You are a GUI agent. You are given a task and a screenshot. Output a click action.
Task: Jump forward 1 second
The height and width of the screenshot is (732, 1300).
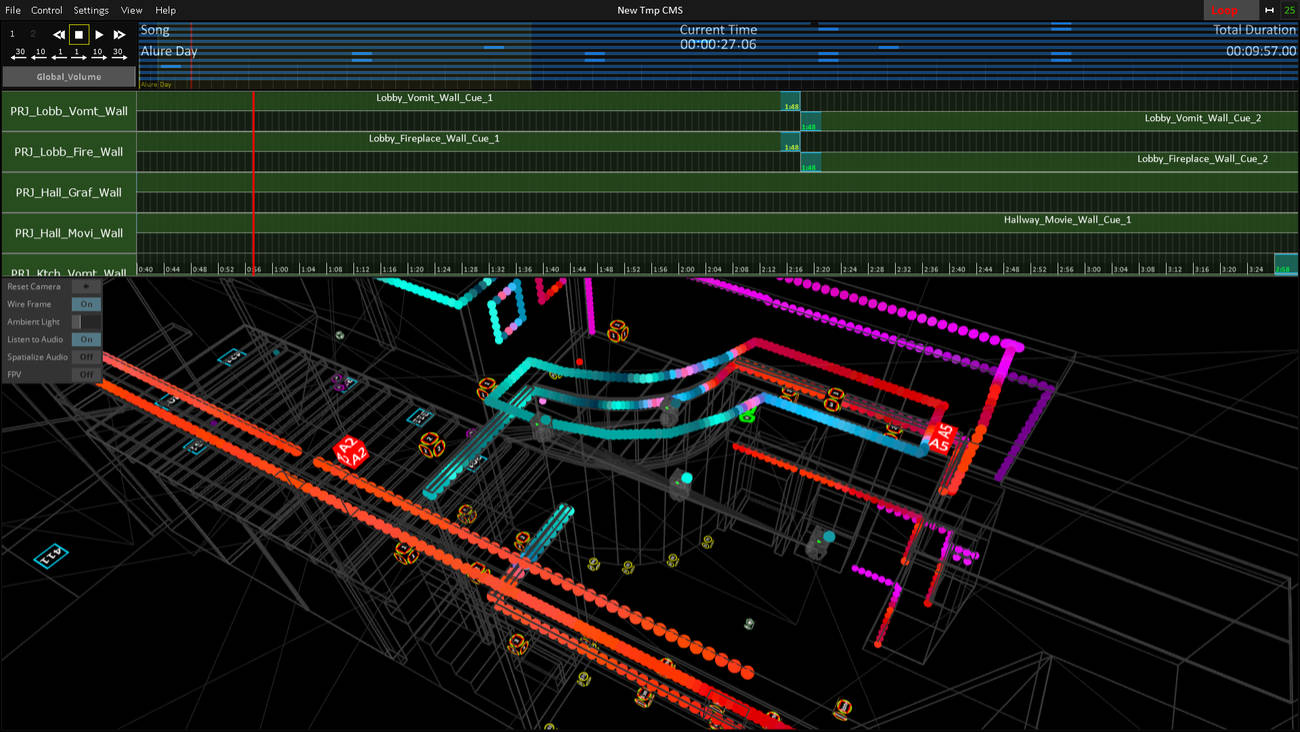tap(79, 54)
